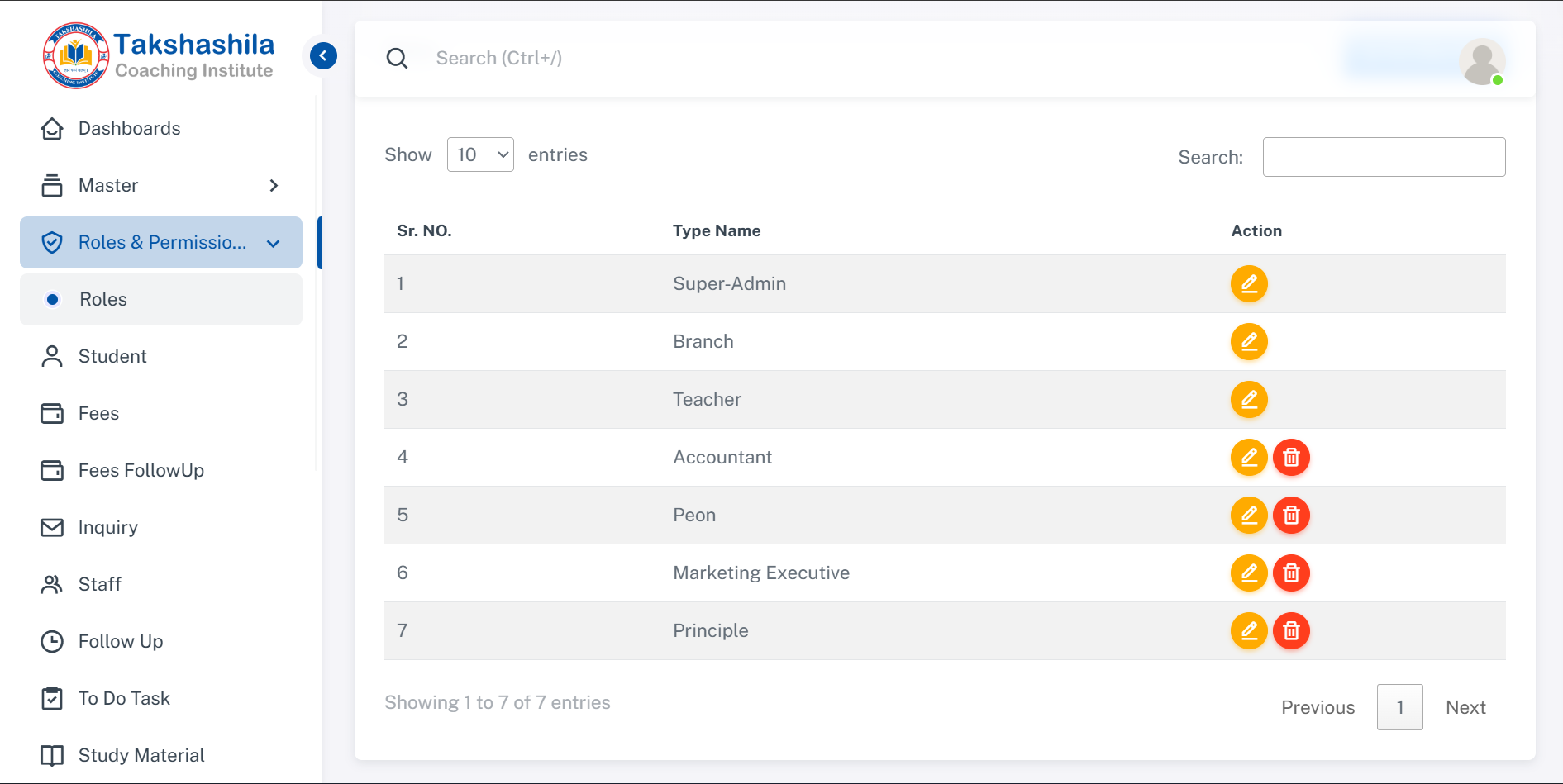Collapse the sidebar with the arrow button

tap(323, 56)
